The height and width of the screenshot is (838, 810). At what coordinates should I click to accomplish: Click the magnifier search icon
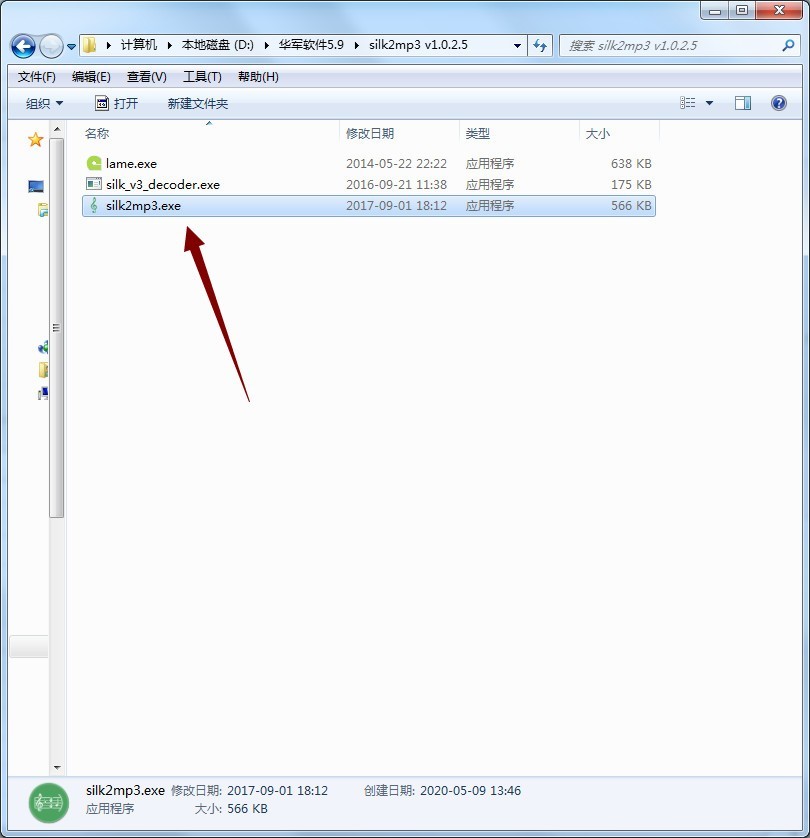coord(788,46)
